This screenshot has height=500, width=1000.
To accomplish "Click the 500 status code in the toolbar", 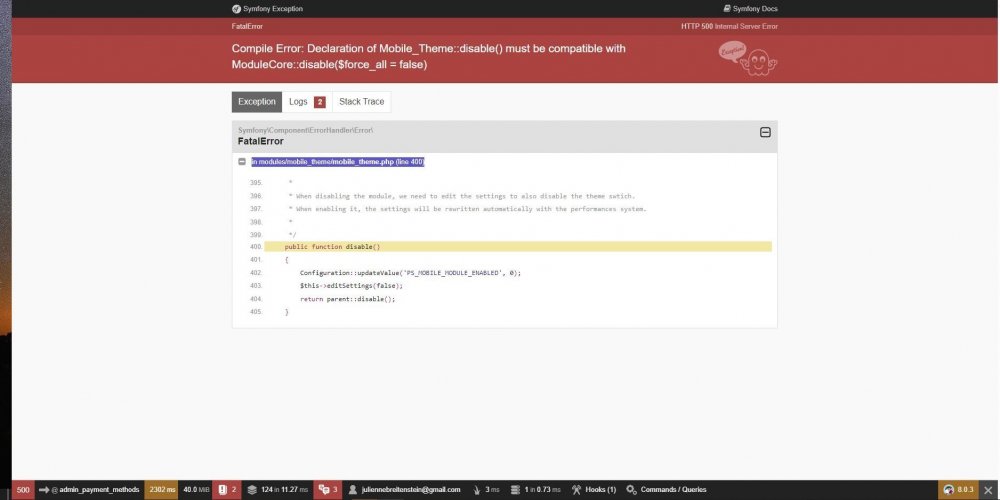I will (23, 490).
